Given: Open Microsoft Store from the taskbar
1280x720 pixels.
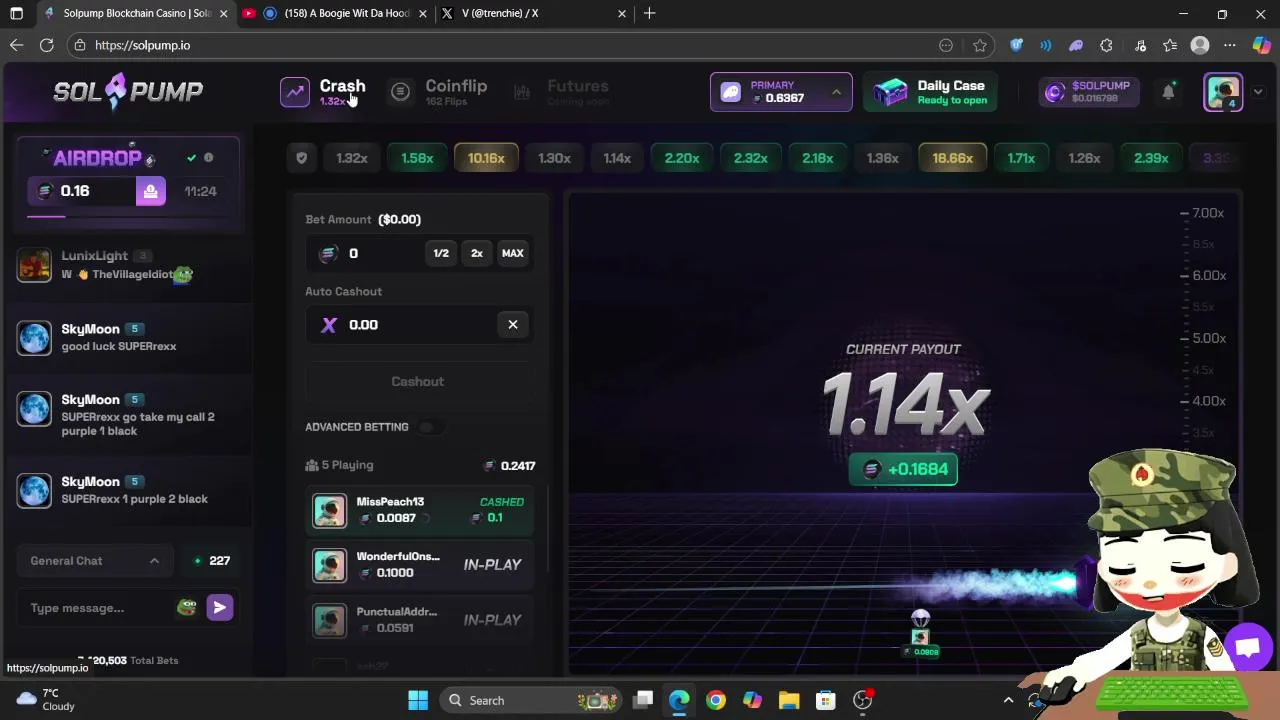Looking at the screenshot, I should pos(825,700).
